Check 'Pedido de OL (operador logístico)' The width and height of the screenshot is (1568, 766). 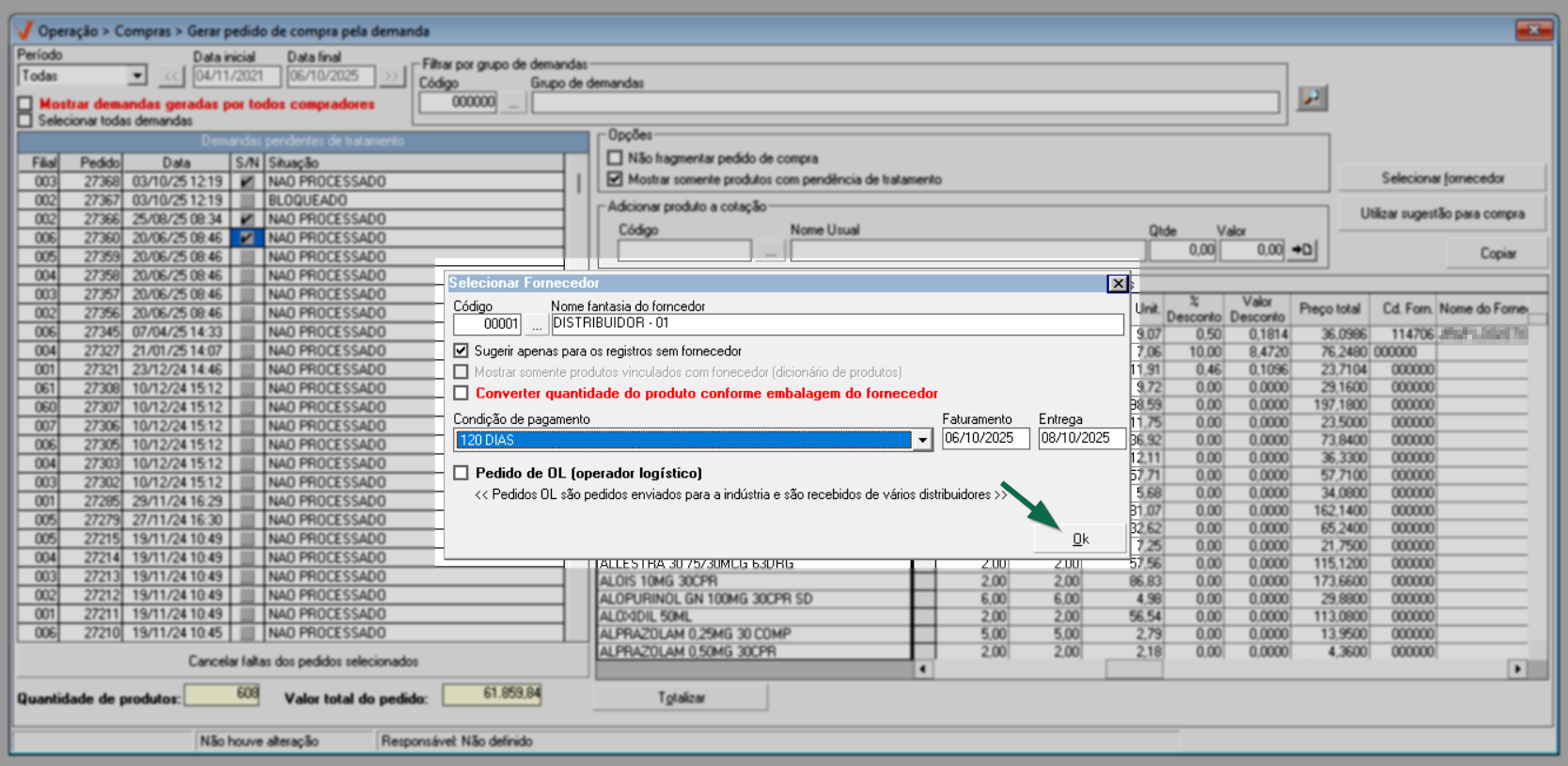[x=462, y=473]
